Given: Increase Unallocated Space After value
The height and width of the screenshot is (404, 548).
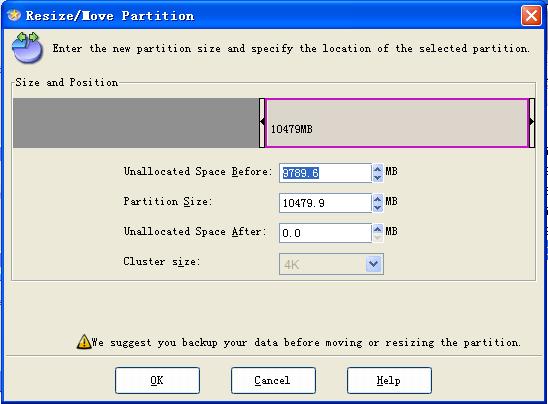Looking at the screenshot, I should point(377,229).
